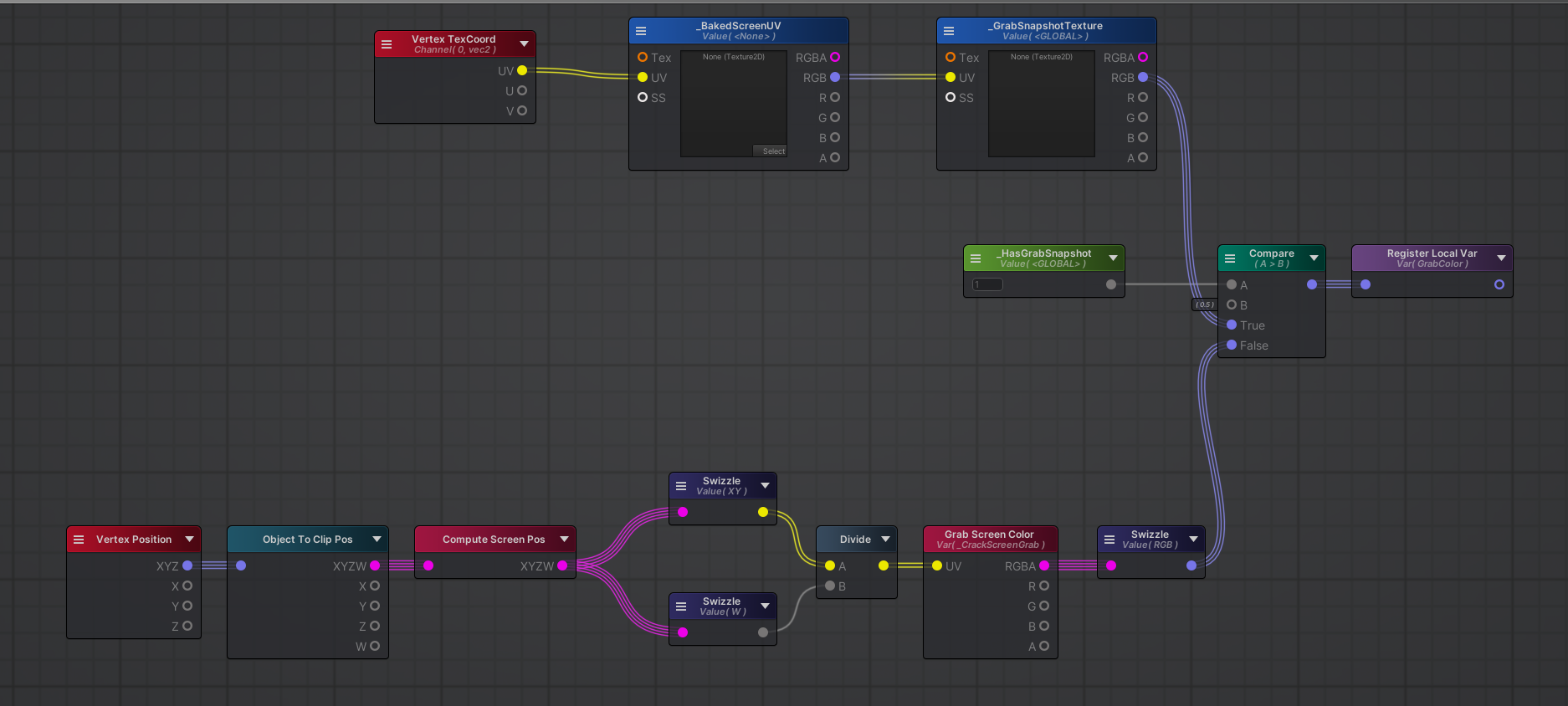Click the Compute Screen Pos XYZW output port
1568x706 pixels.
point(562,565)
